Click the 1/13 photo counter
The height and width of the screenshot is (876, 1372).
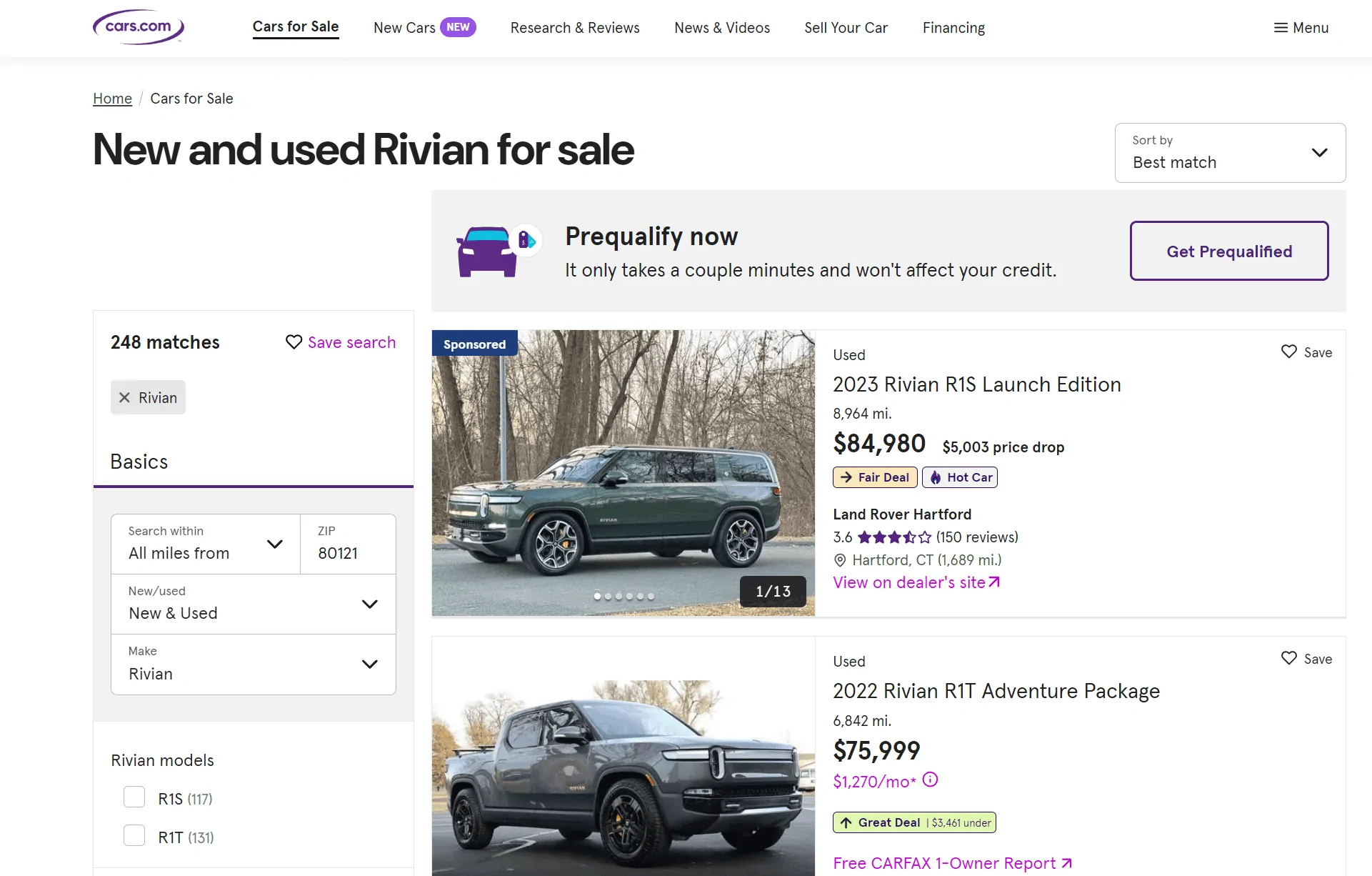pos(773,592)
